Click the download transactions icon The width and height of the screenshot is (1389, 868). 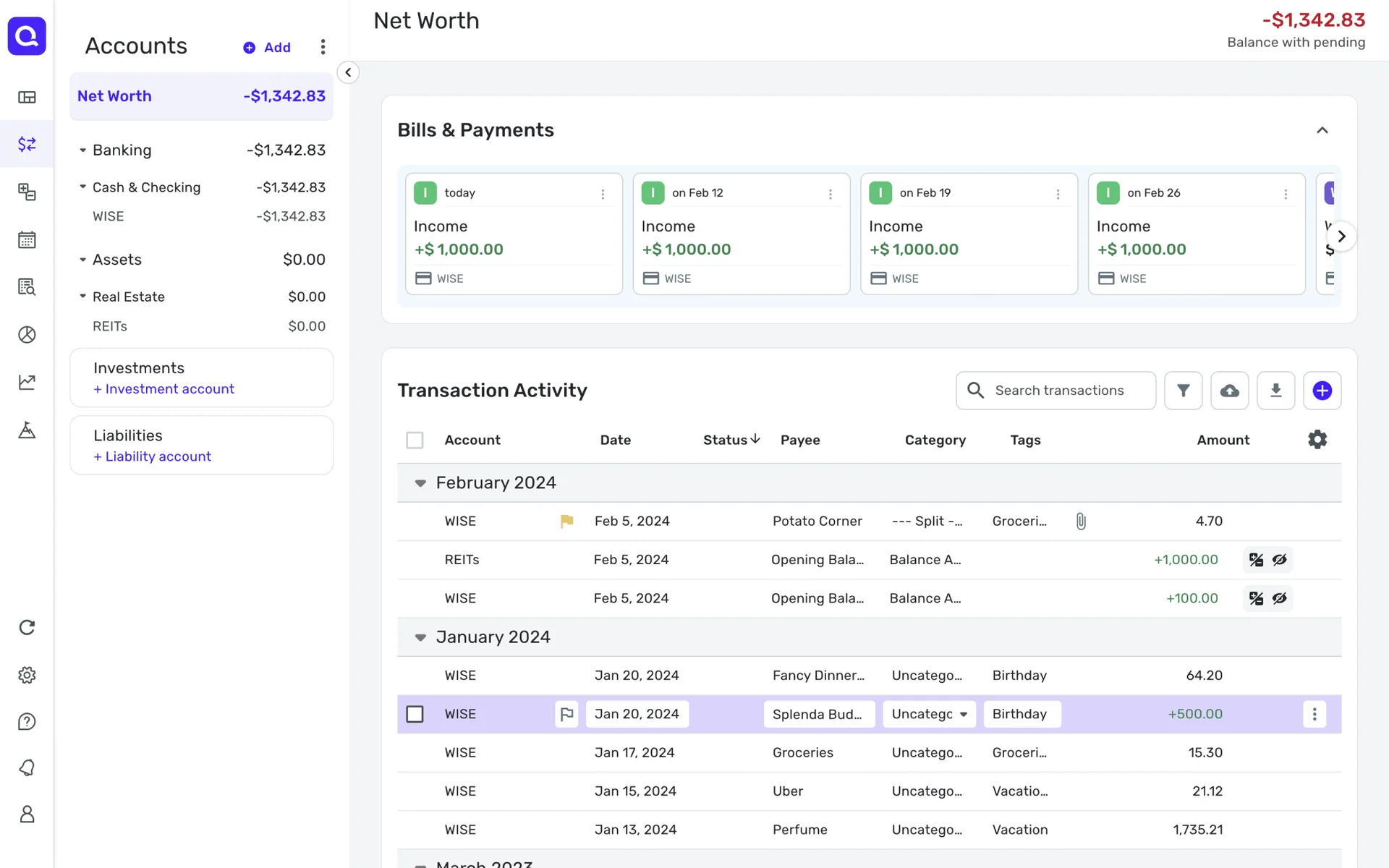[1275, 391]
